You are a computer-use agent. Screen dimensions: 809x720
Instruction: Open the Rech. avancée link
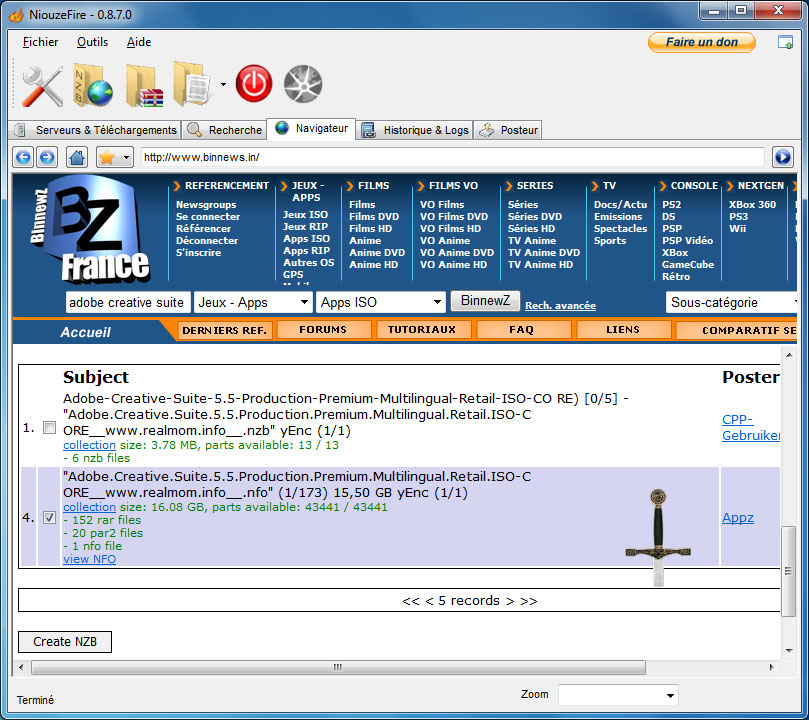coord(560,306)
